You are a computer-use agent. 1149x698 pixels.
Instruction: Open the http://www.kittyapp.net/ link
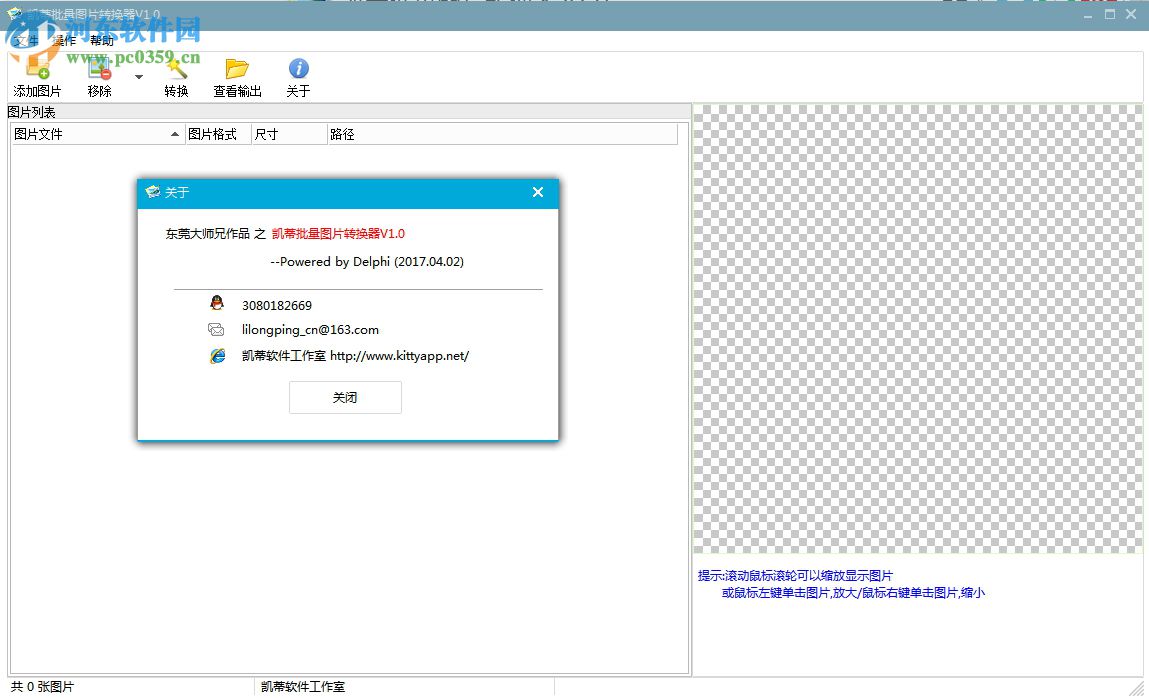399,356
